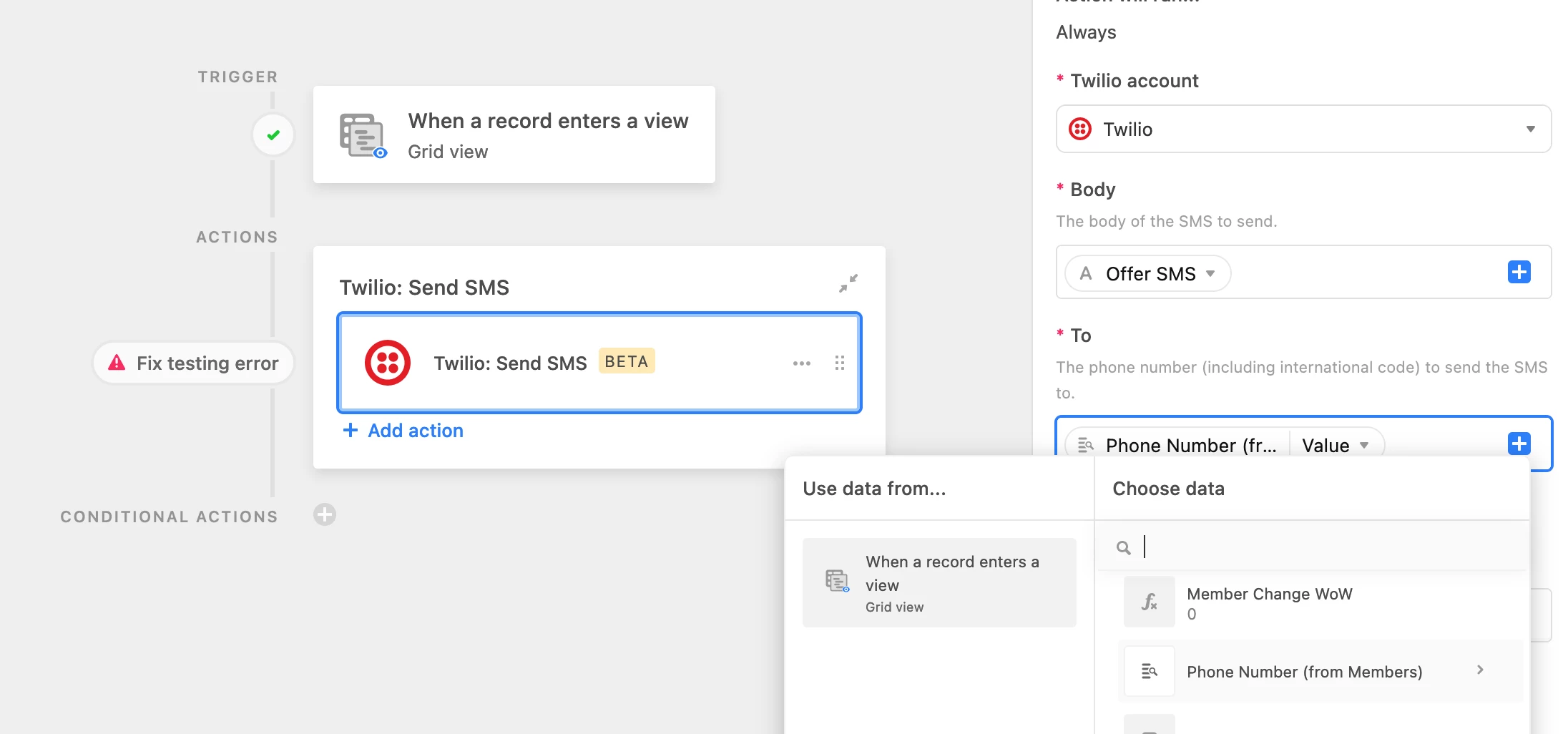This screenshot has width=1568, height=734.
Task: Click the formula fx icon
Action: tap(1150, 602)
